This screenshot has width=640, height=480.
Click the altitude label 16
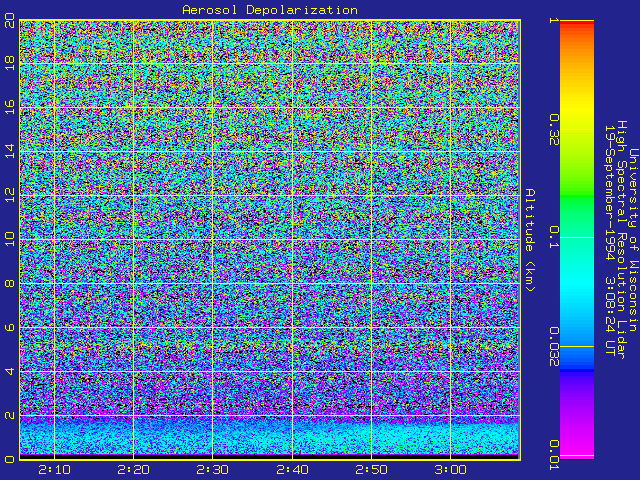(9, 107)
